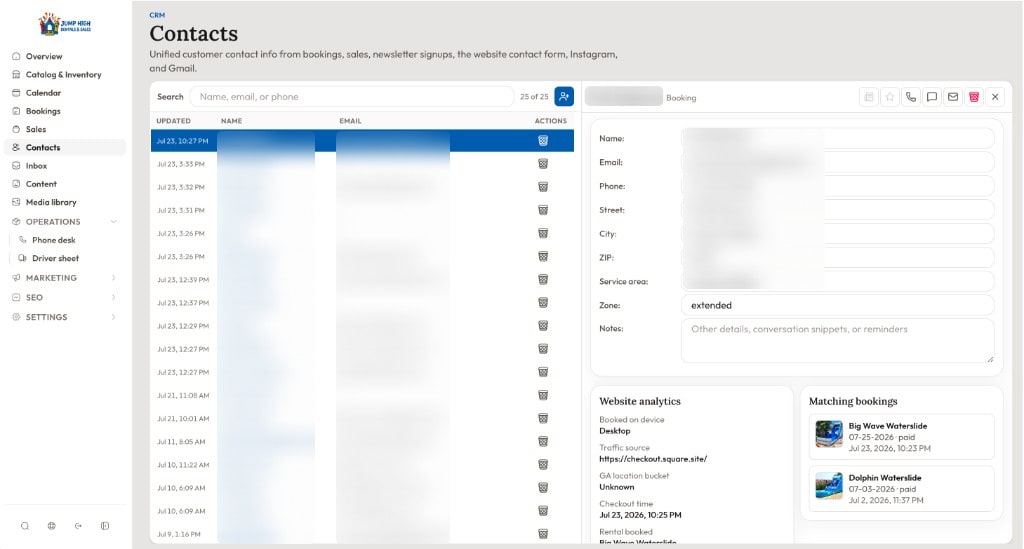1024x549 pixels.
Task: Click the Zone field showing extended
Action: (x=838, y=306)
